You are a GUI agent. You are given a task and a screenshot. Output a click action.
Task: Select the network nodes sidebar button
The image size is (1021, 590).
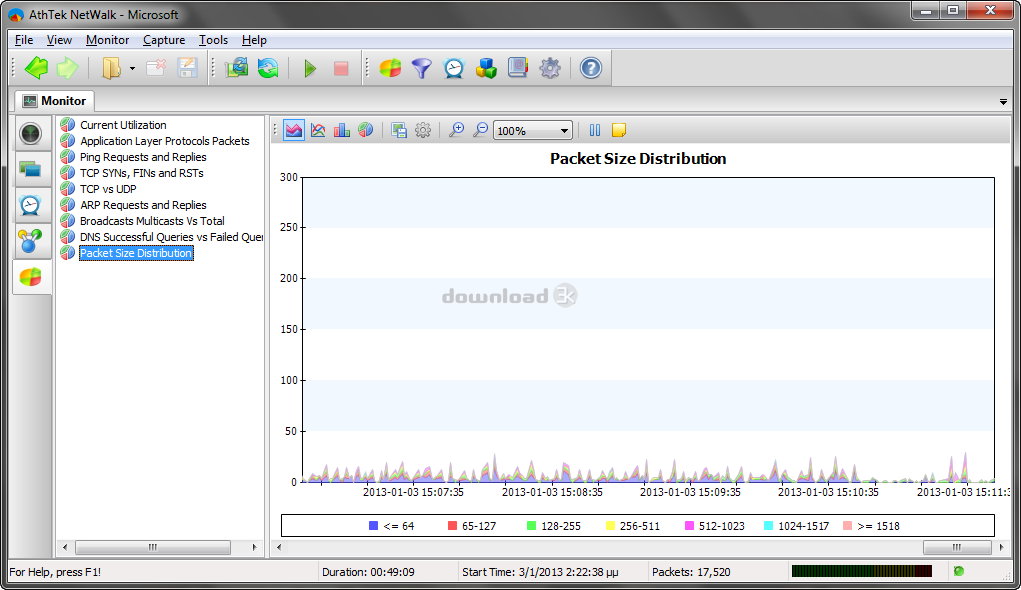(x=31, y=241)
